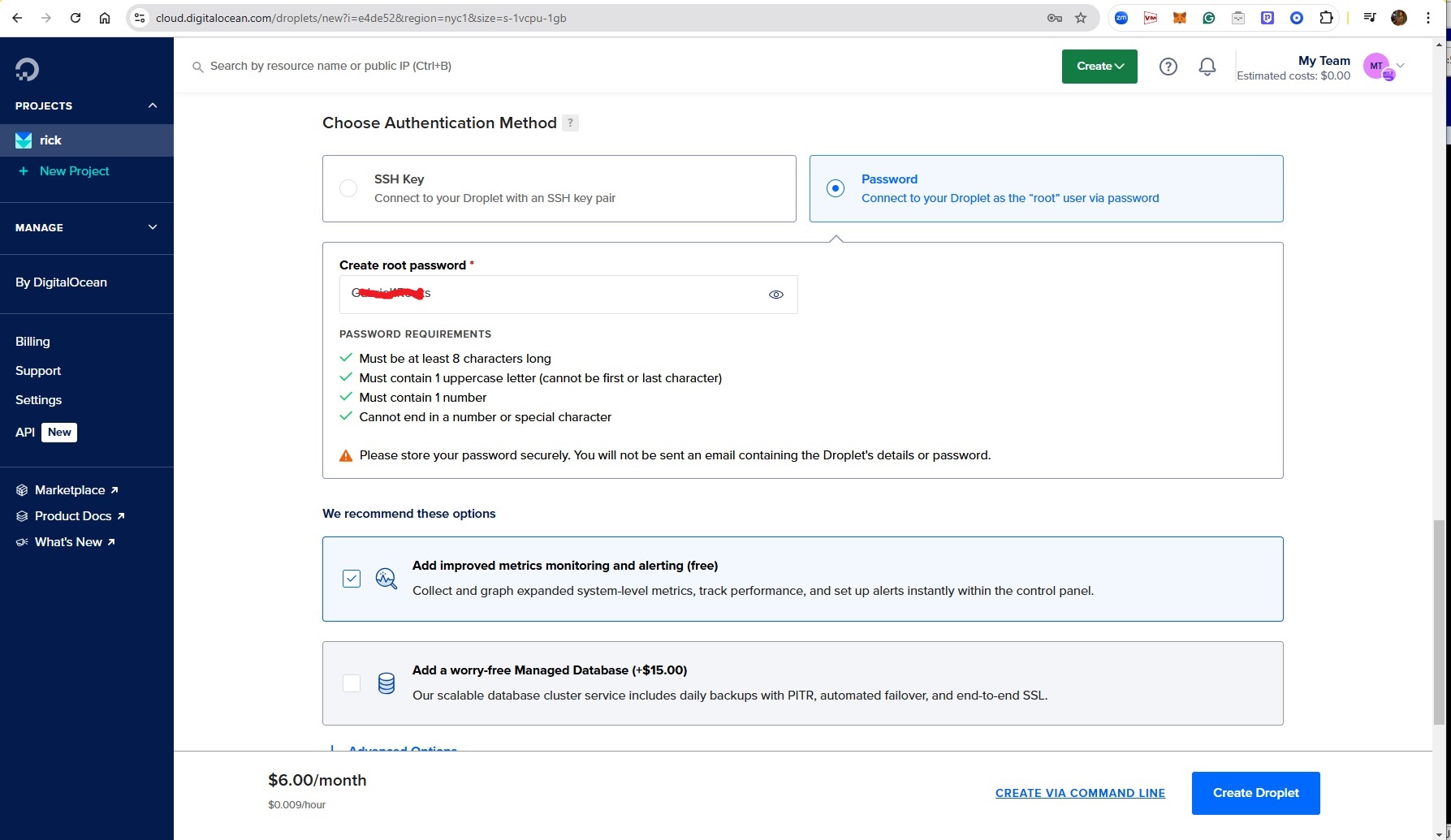Open the Product Docs external link
This screenshot has height=840, width=1451.
click(x=80, y=516)
